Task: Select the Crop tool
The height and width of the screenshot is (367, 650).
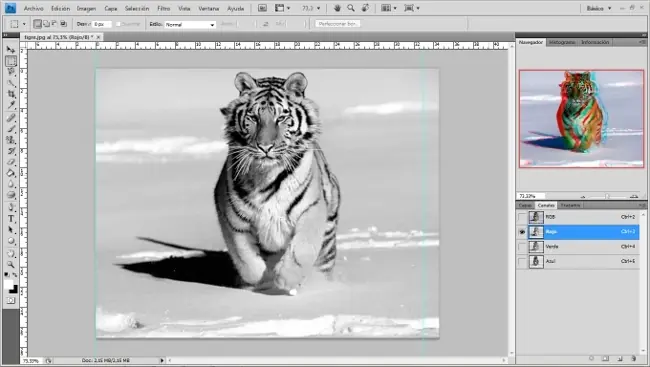Action: pos(11,95)
